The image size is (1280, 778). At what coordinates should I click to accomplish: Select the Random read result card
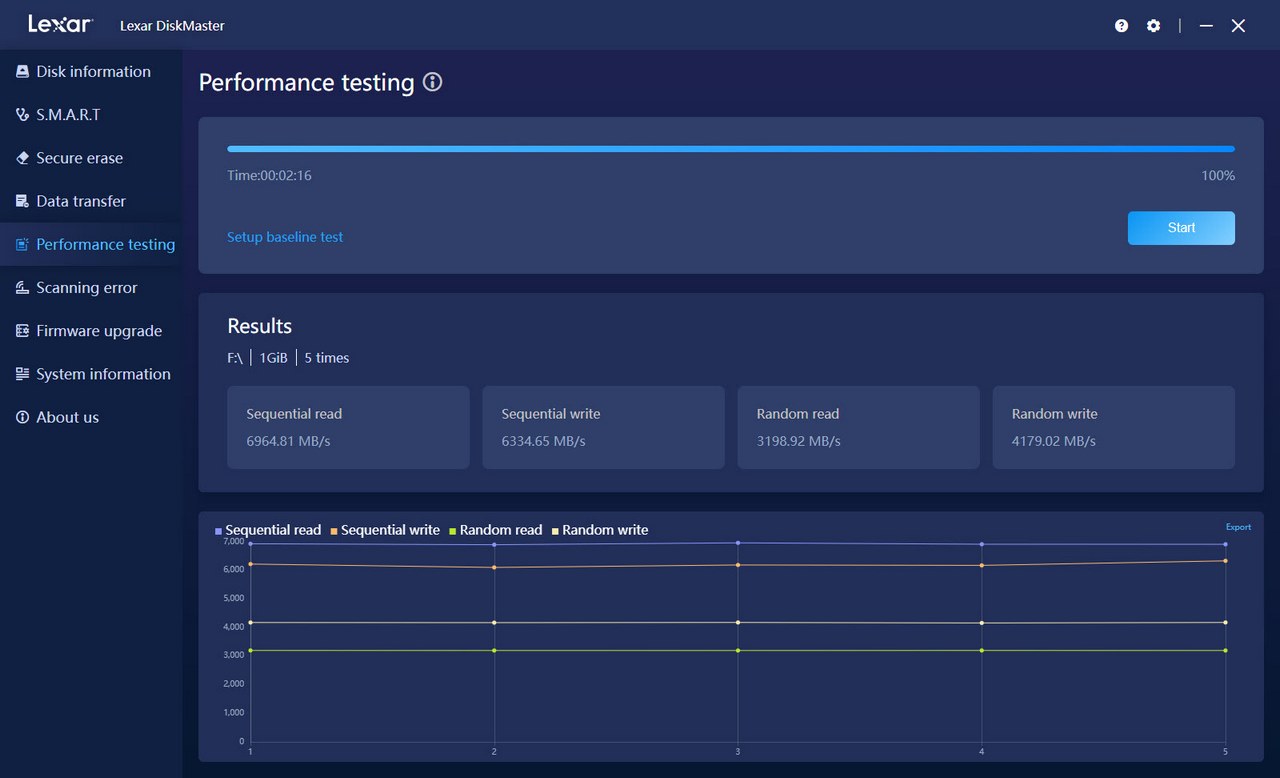pos(858,427)
